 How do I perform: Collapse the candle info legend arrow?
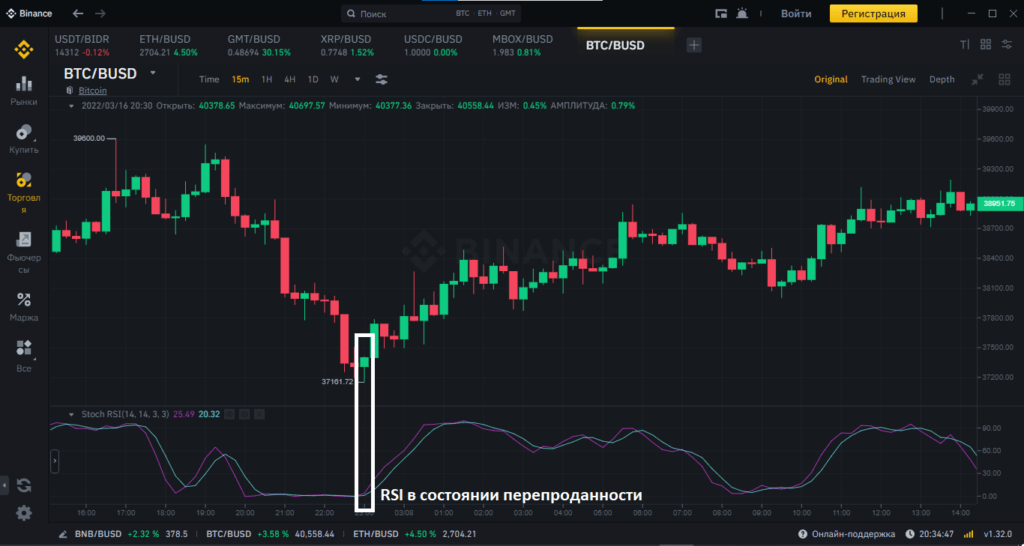pos(71,105)
